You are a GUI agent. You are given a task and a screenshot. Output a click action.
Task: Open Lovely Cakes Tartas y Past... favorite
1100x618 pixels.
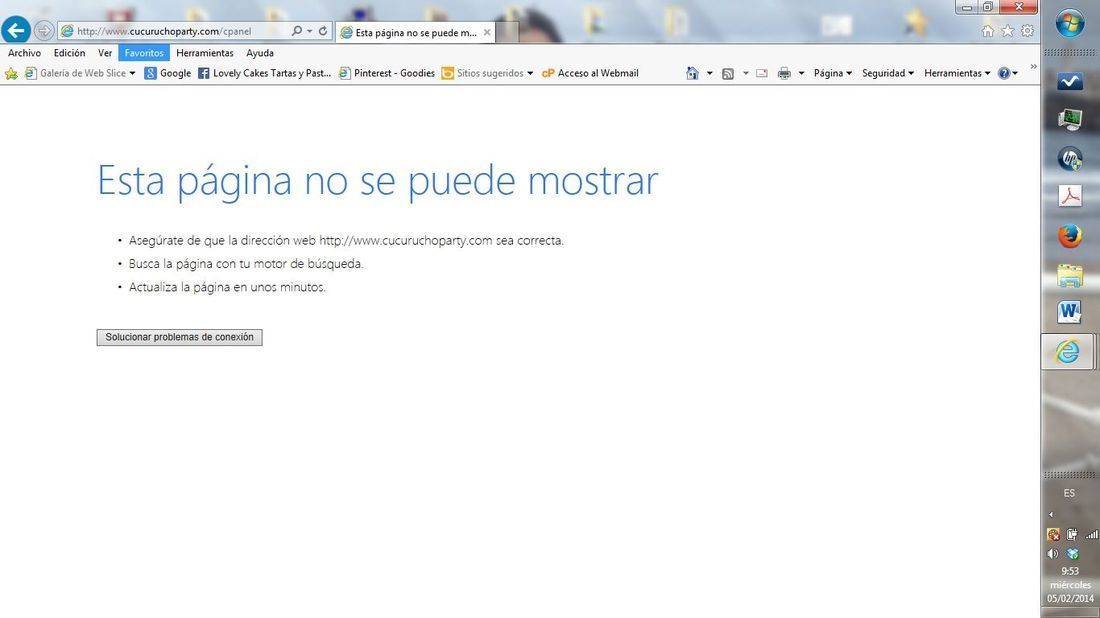click(x=264, y=73)
